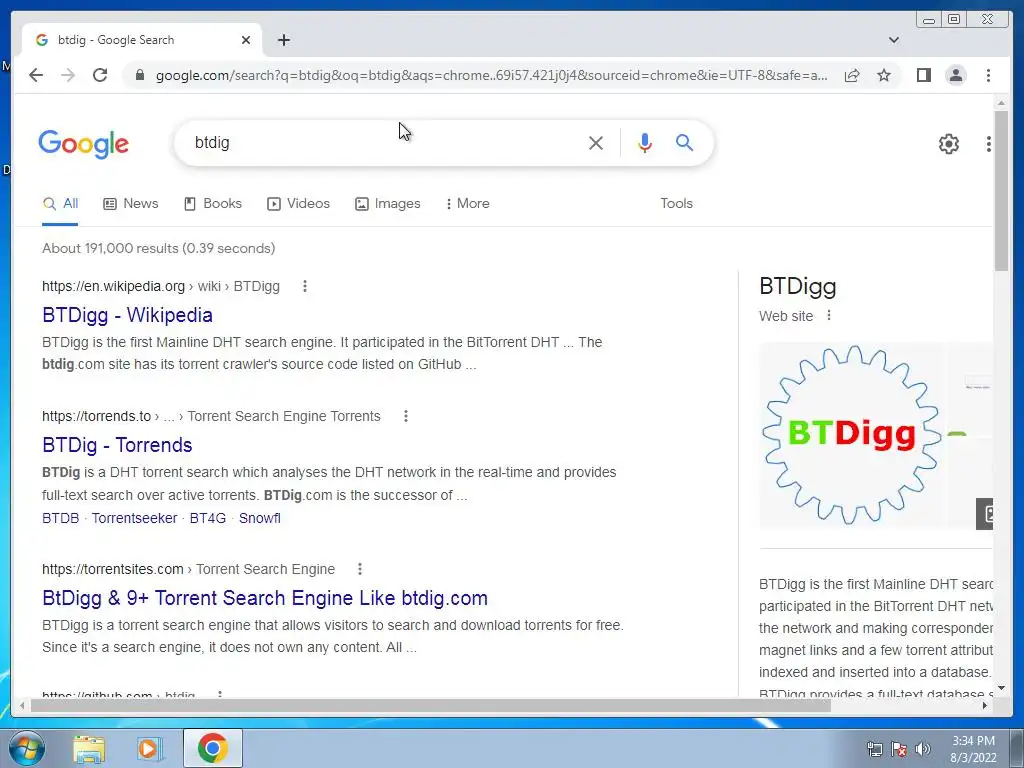Image resolution: width=1024 pixels, height=768 pixels.
Task: Submit search with the magnifier icon
Action: pos(684,142)
